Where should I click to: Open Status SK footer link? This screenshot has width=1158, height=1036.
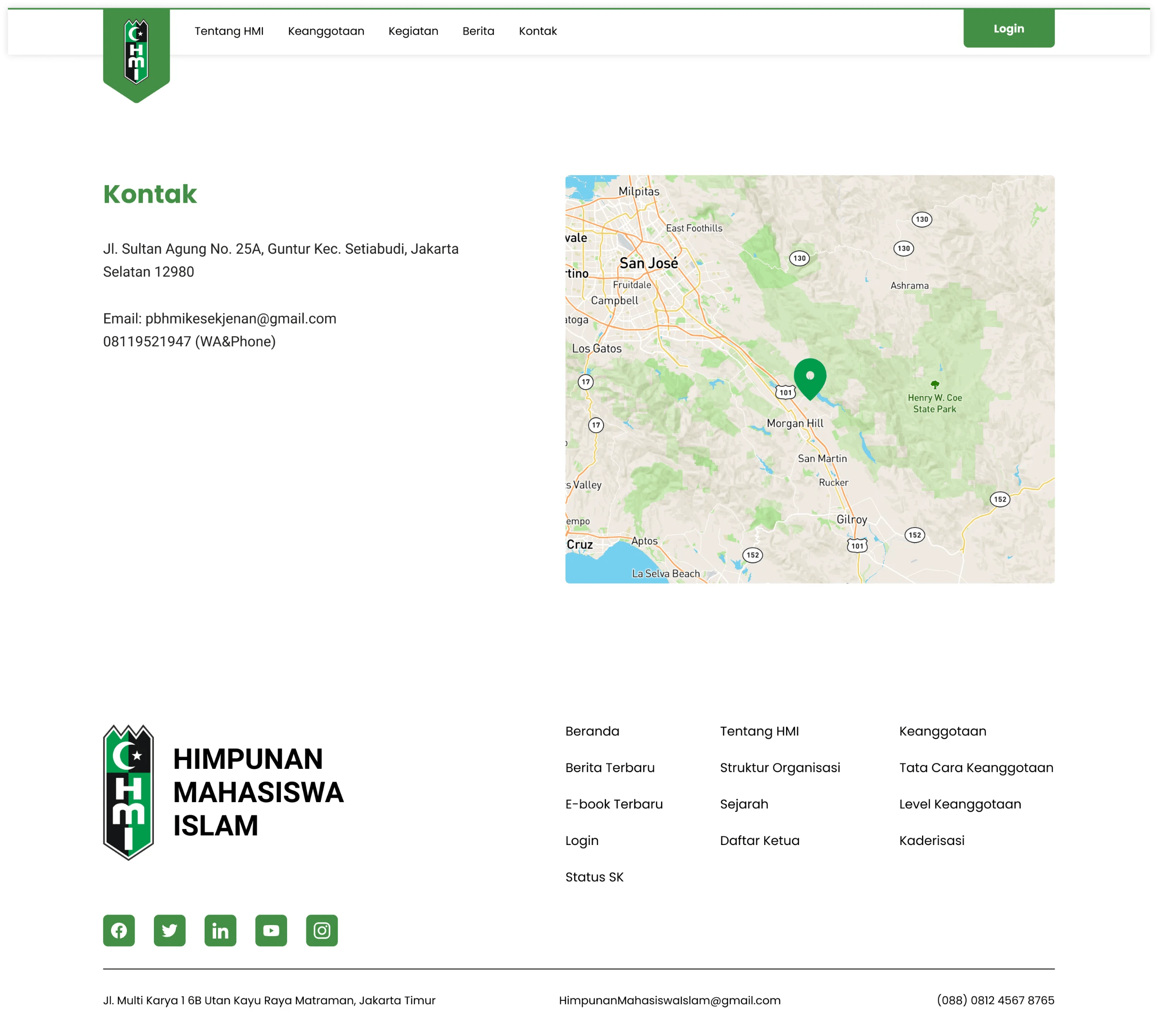coord(594,877)
